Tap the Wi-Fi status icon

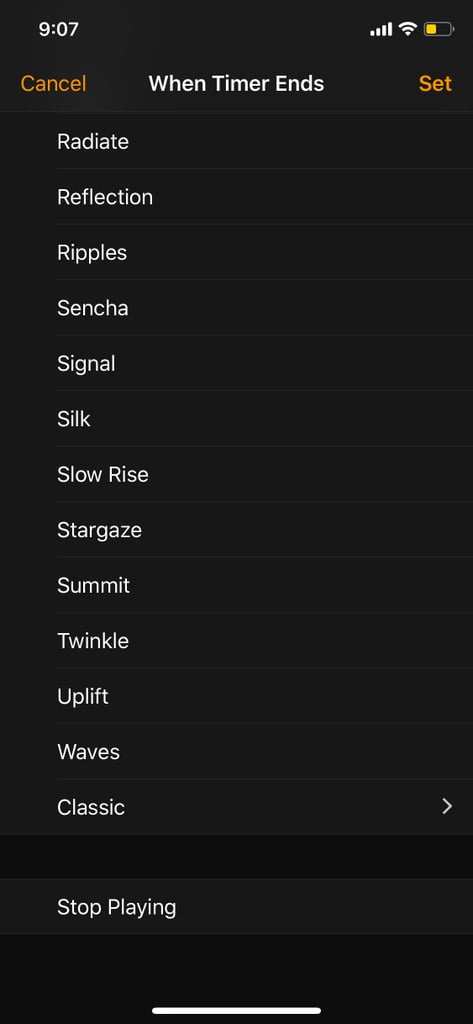click(x=408, y=29)
